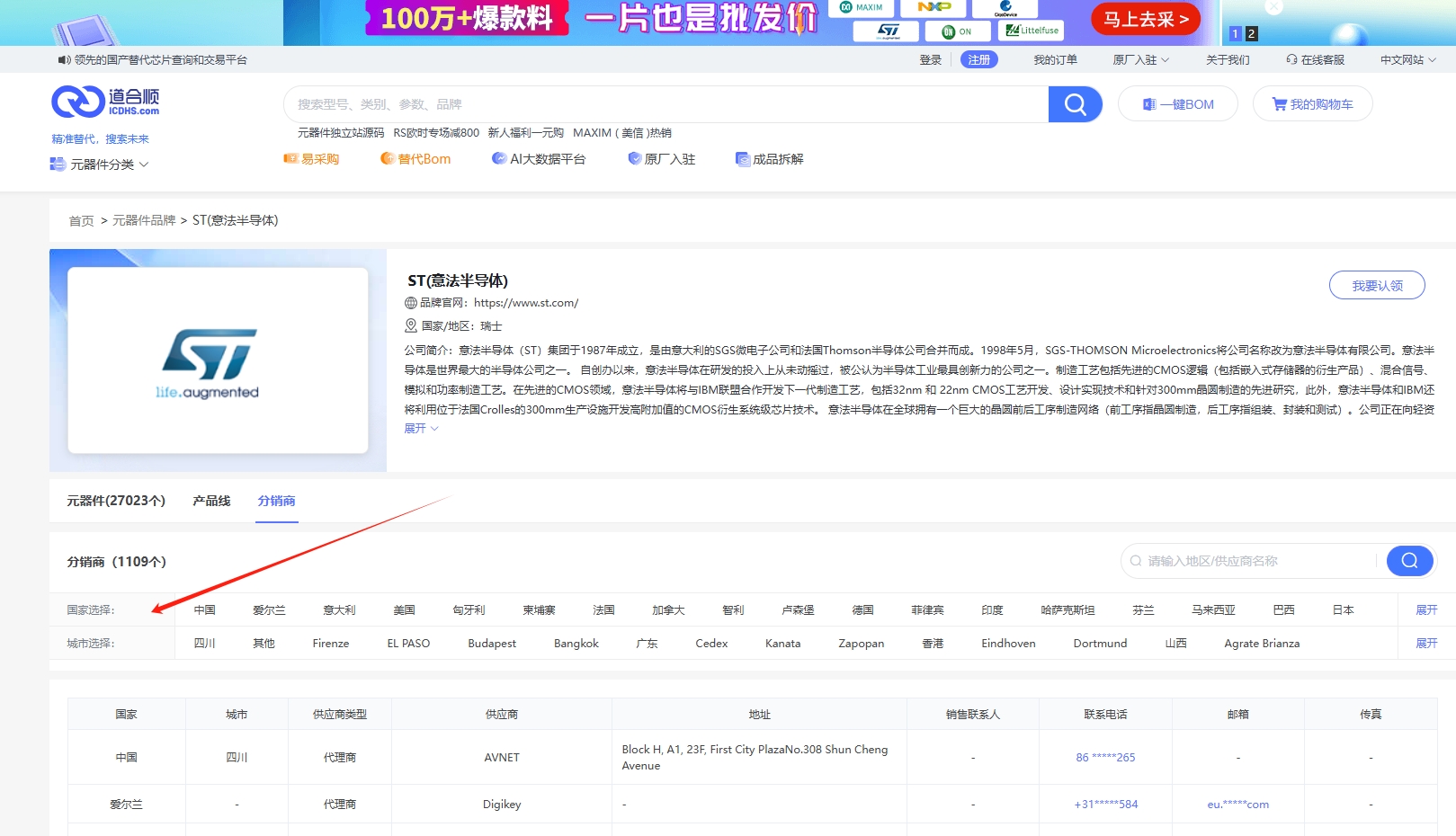This screenshot has height=836, width=1456.
Task: Open AI大数据平台 navigation item
Action: [x=538, y=159]
